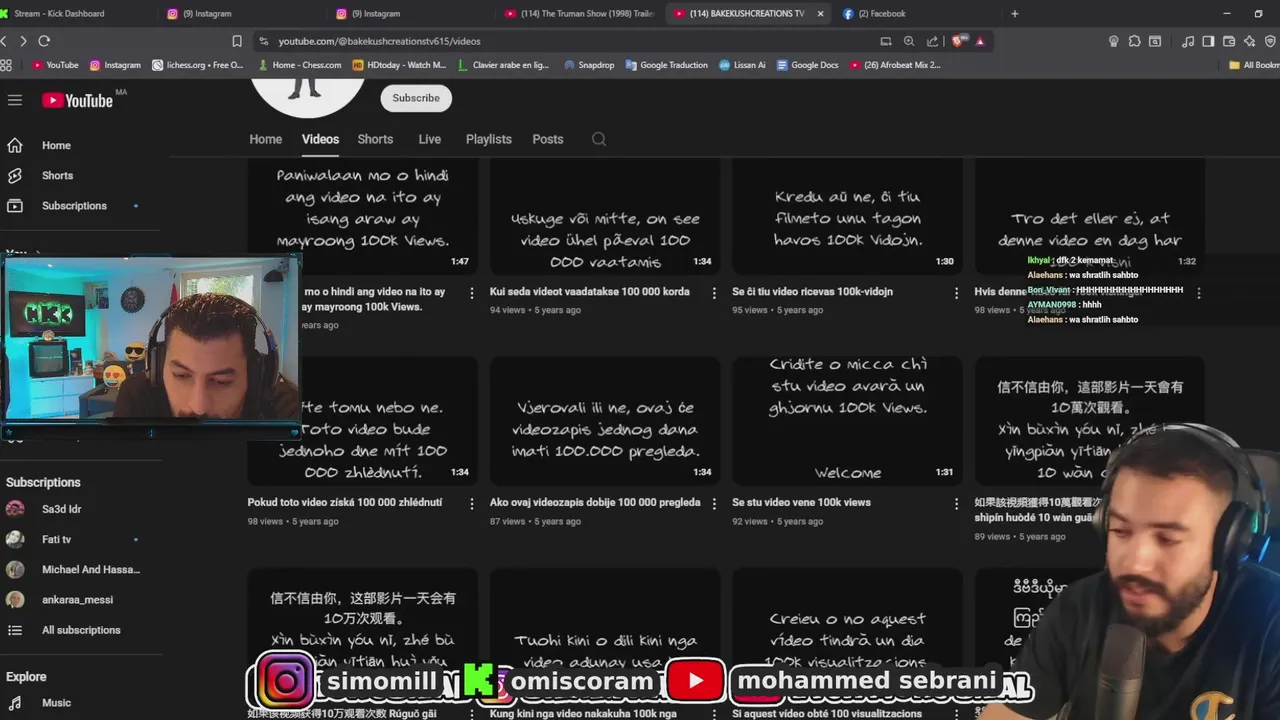This screenshot has width=1280, height=720.
Task: Open options menu for 'Pokud toto video získá' video
Action: 472,504
